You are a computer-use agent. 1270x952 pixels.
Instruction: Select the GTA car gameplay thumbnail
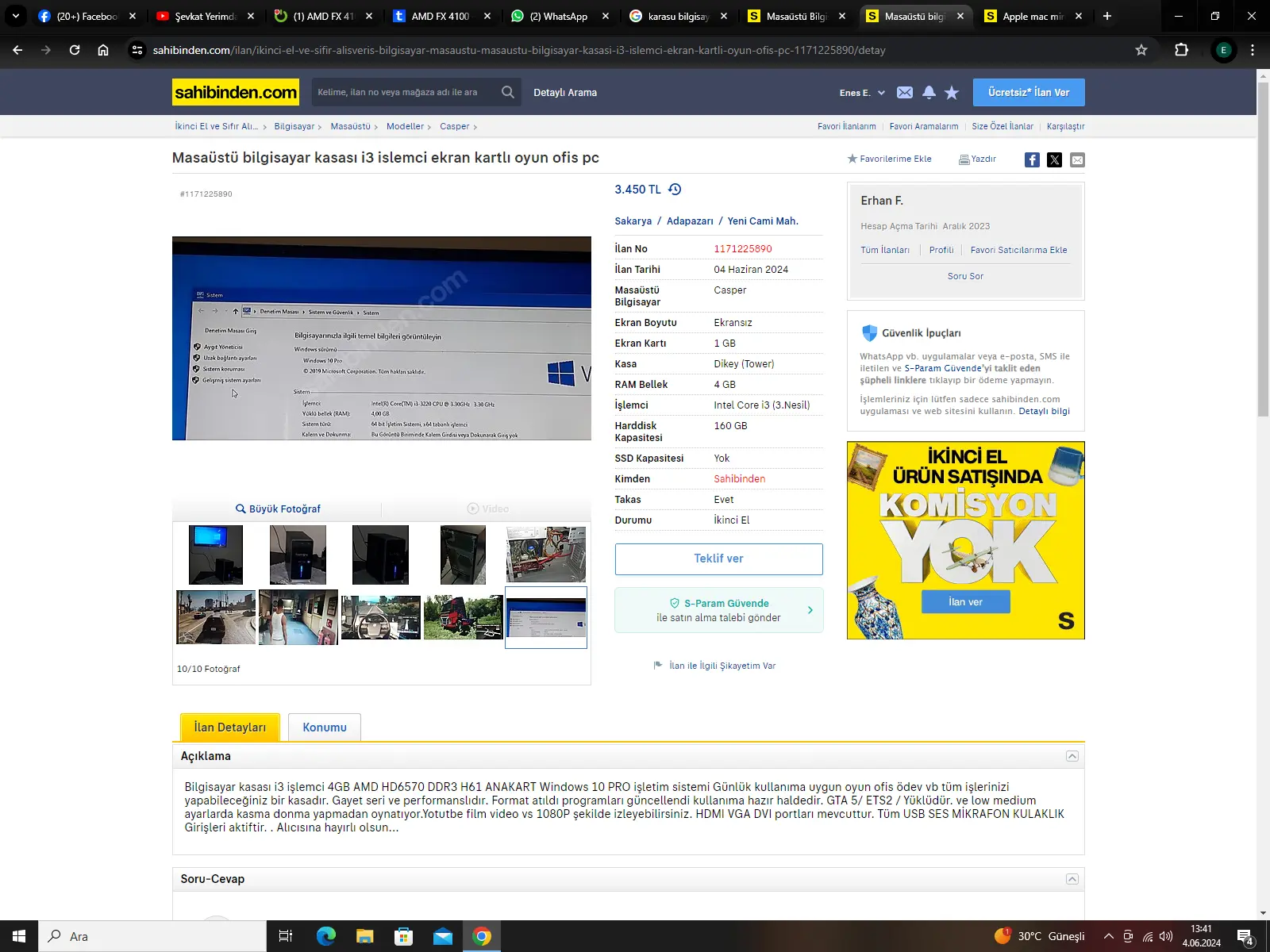[216, 617]
